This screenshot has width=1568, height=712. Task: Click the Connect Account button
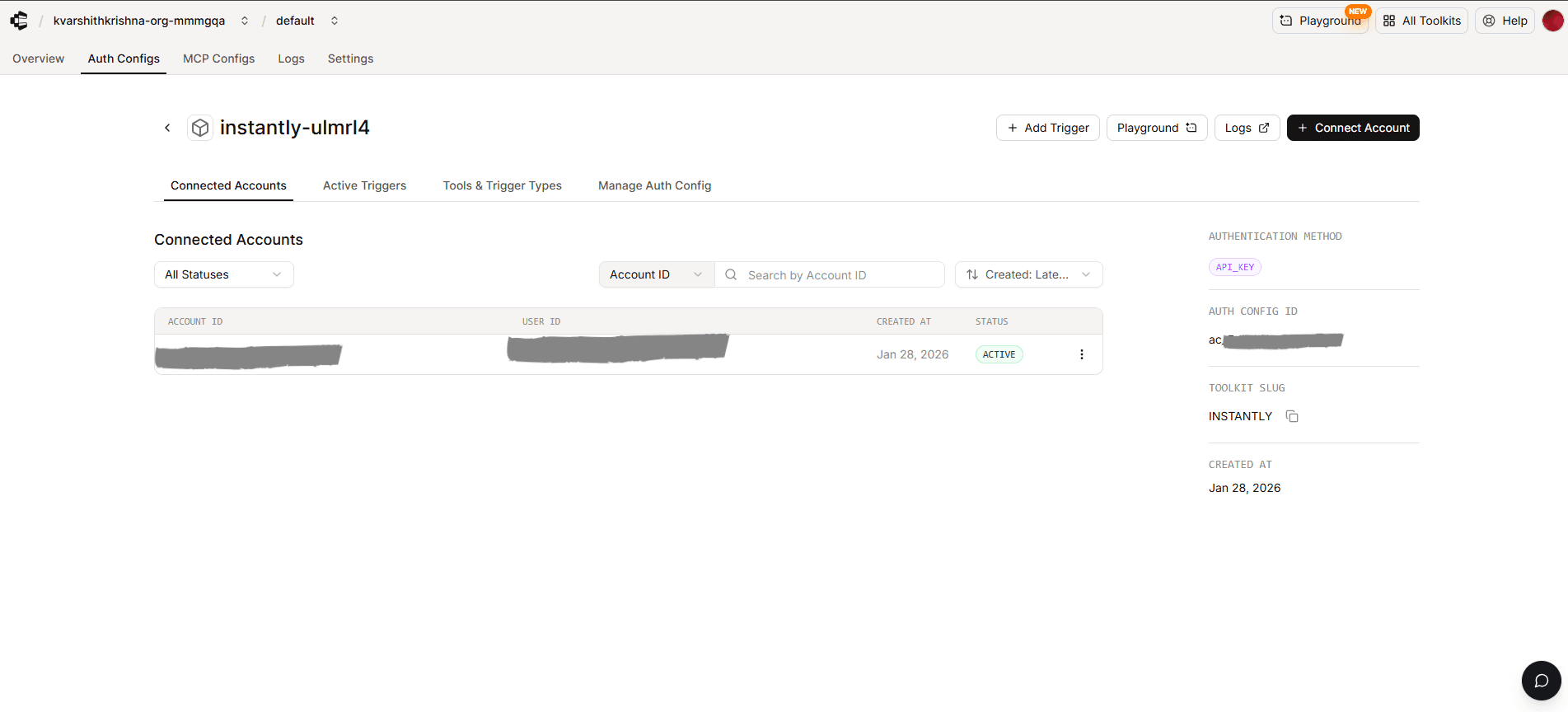[1353, 128]
